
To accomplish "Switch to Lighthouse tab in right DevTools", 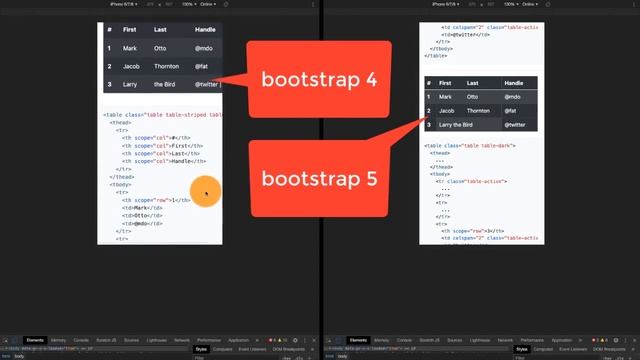I will coord(480,340).
